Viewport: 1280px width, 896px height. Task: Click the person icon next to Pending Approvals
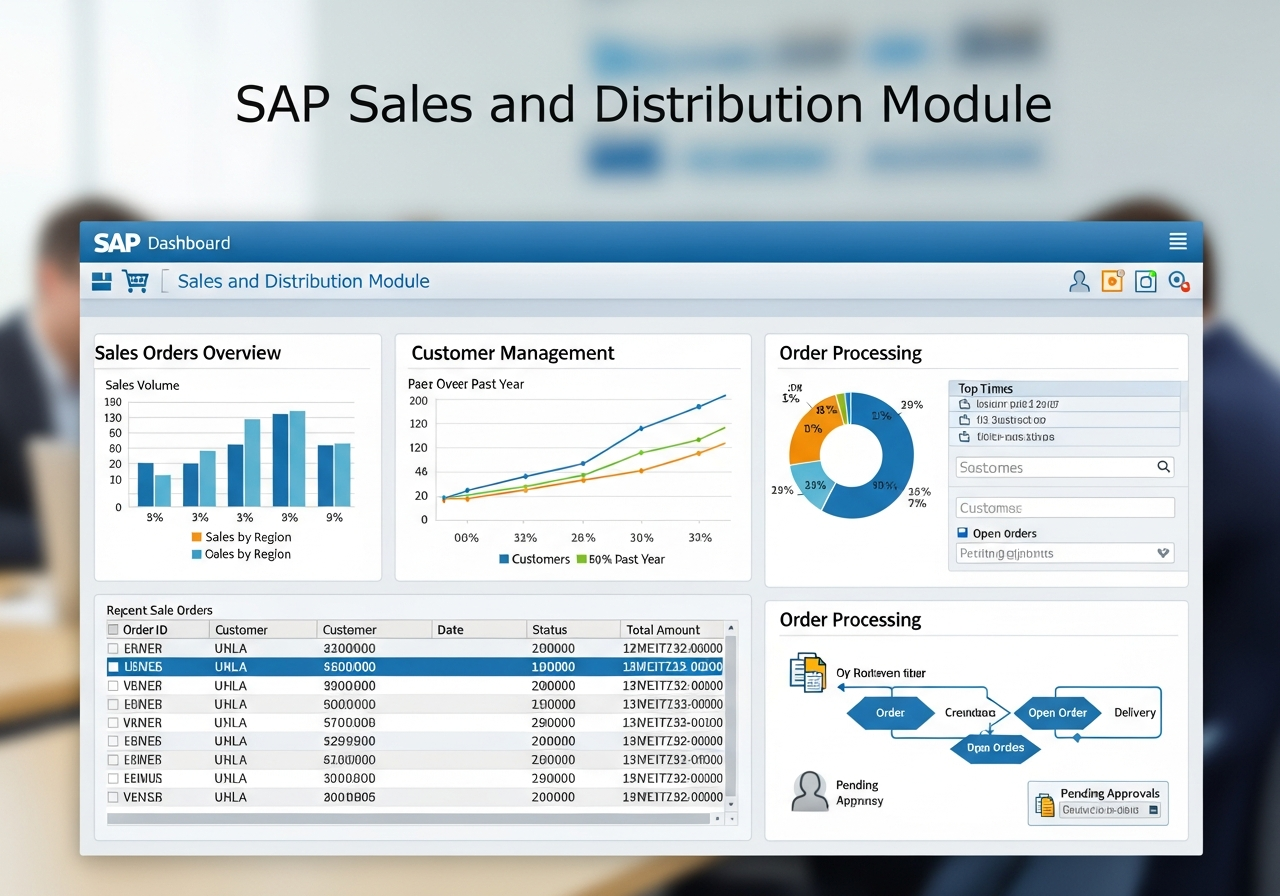[809, 790]
